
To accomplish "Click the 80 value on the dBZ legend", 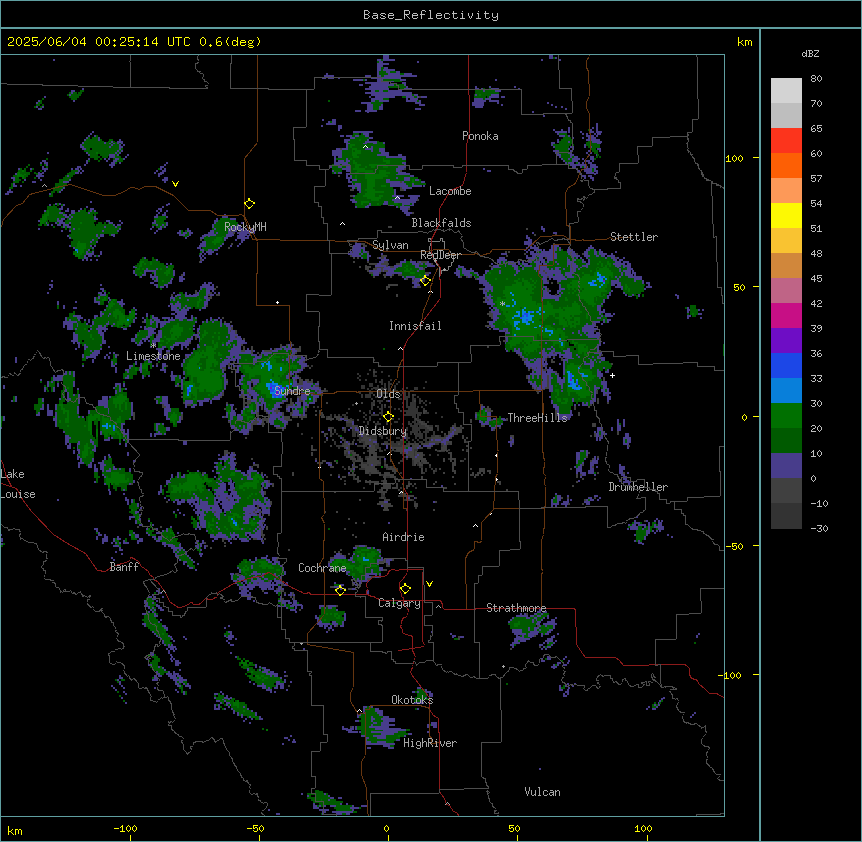I will (816, 79).
